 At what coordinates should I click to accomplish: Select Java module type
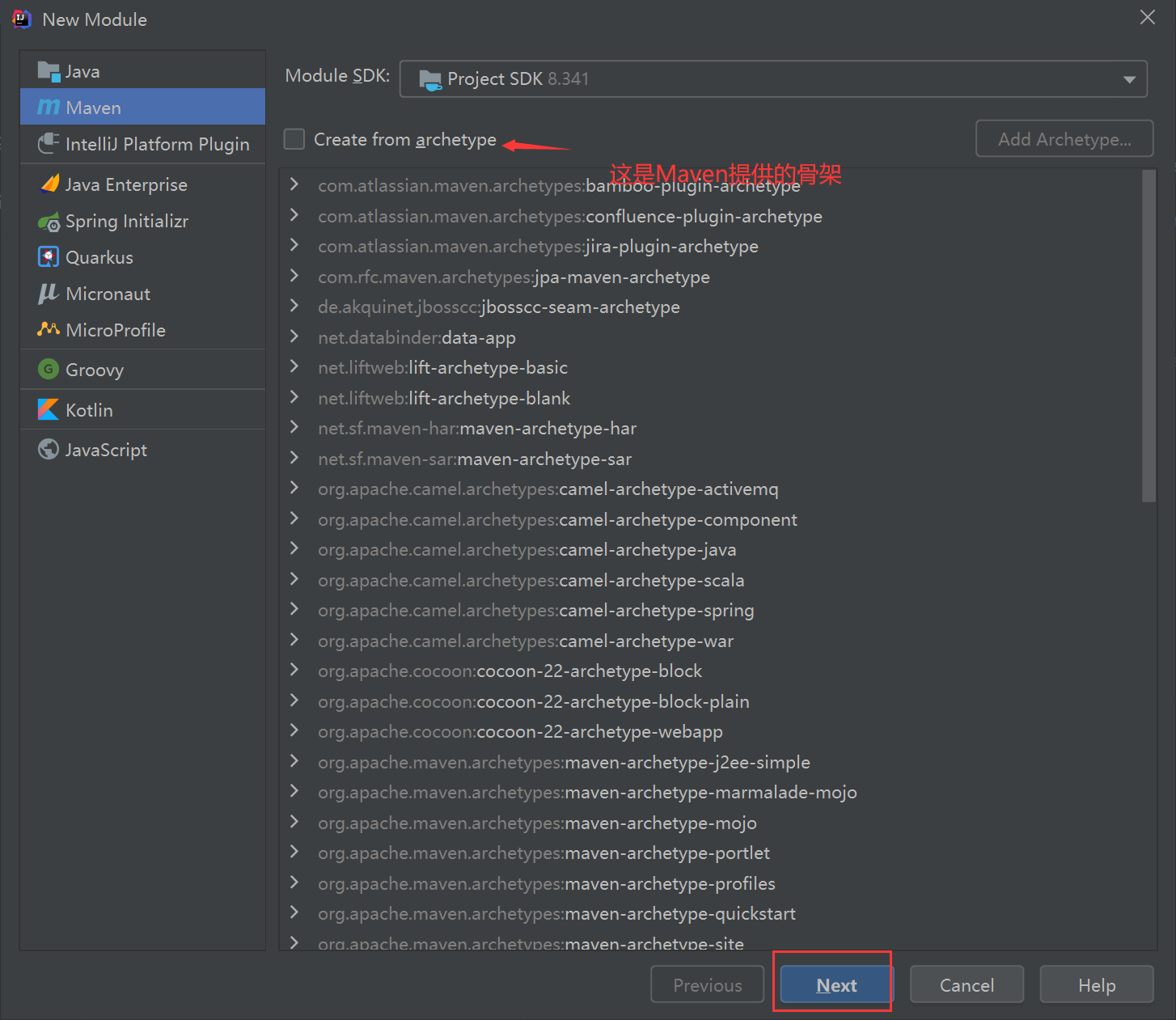pyautogui.click(x=142, y=71)
